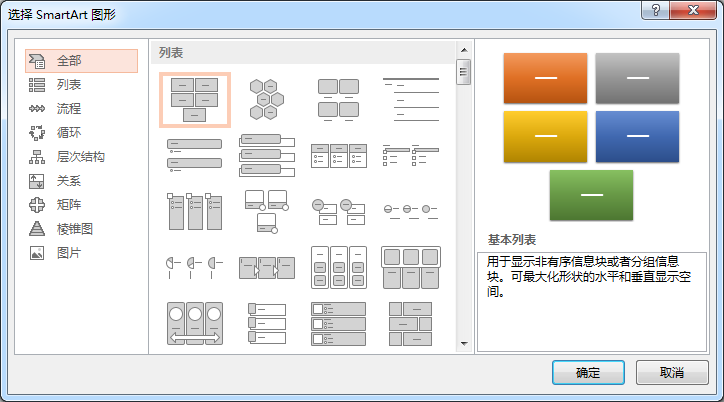The height and width of the screenshot is (402, 724).
Task: Select the bending picture accent list with circles
Action: click(x=267, y=211)
